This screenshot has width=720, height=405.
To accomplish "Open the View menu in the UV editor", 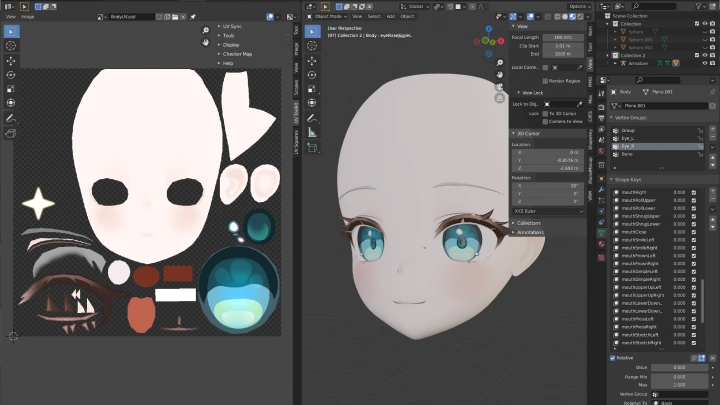I will click(10, 17).
